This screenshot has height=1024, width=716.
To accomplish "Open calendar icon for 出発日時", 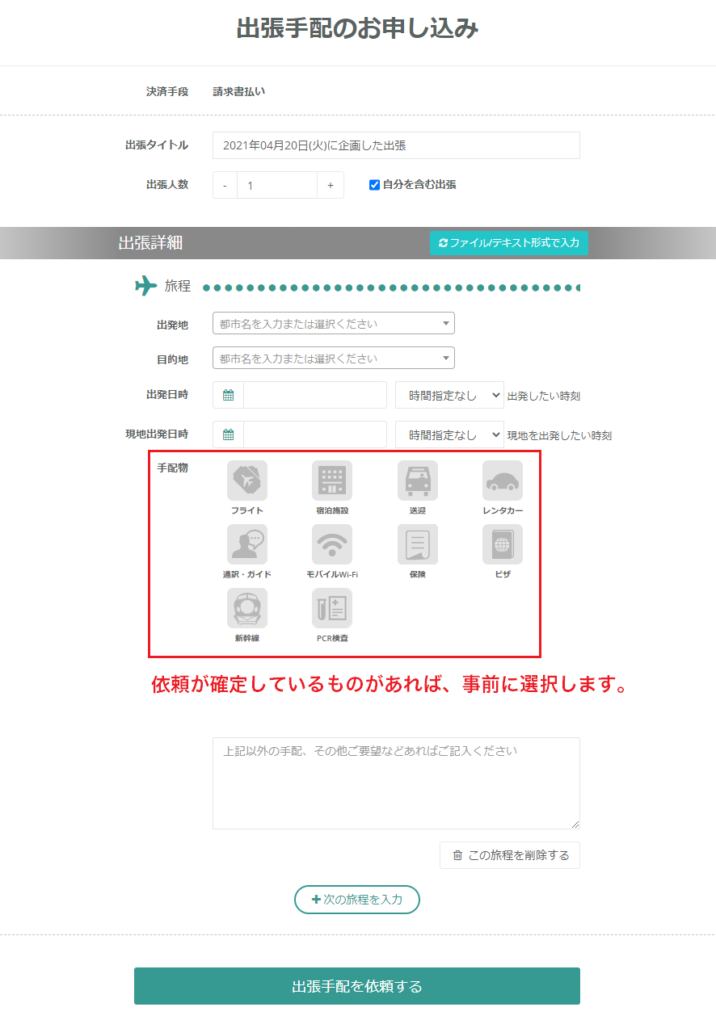I will pyautogui.click(x=228, y=395).
